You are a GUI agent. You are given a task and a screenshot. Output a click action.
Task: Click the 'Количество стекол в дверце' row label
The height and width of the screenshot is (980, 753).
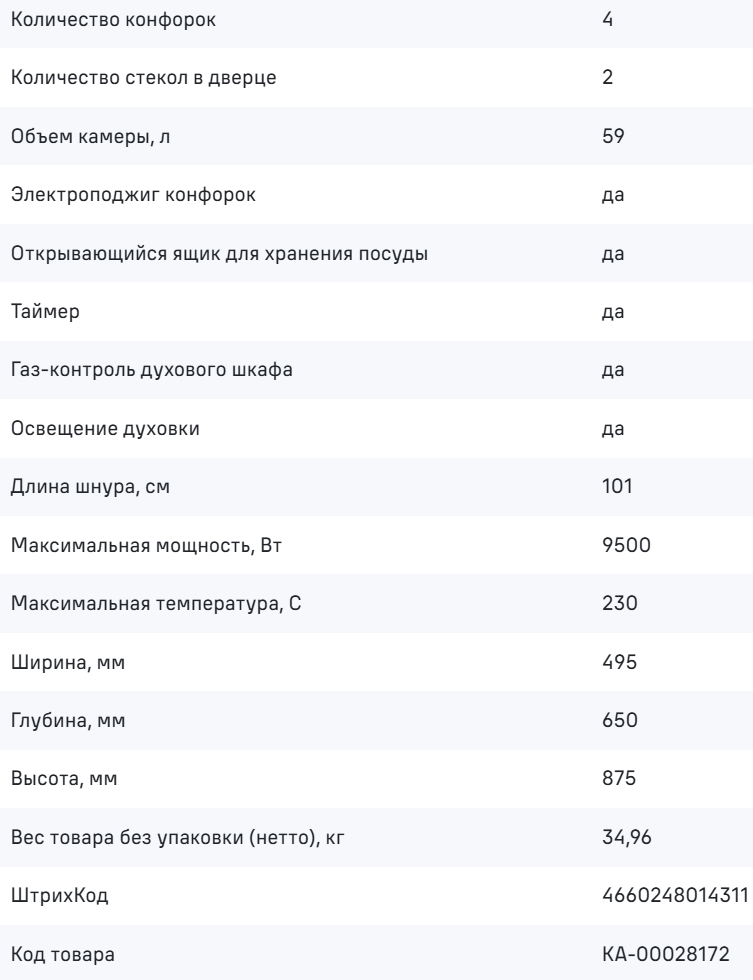point(113,78)
